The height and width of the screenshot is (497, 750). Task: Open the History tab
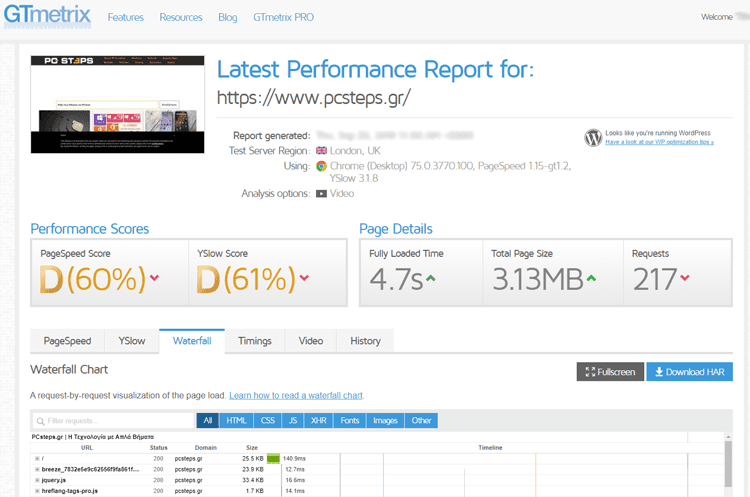(x=365, y=341)
